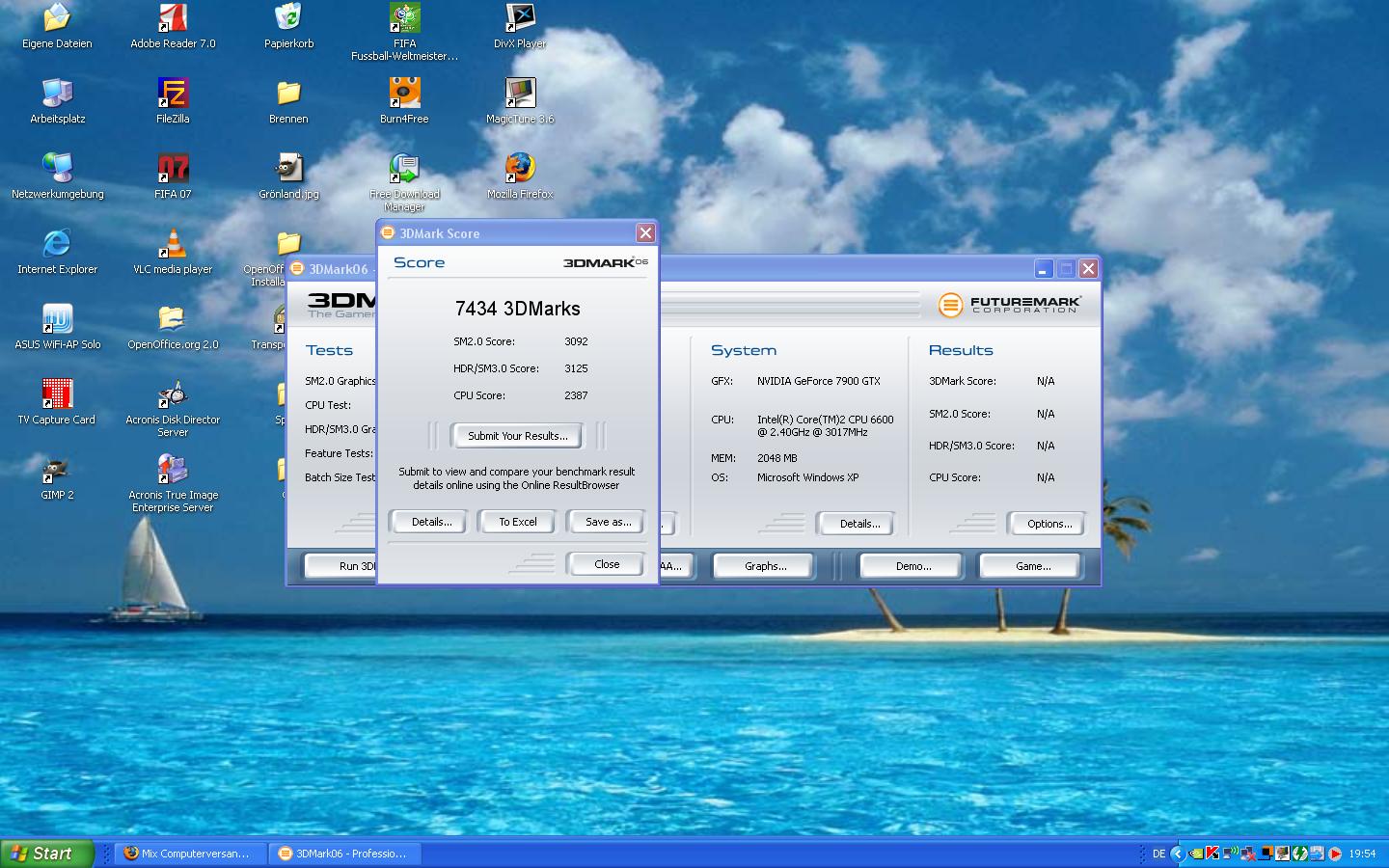Click the Microsoft Windows XP OS text
1389x868 pixels.
807,477
